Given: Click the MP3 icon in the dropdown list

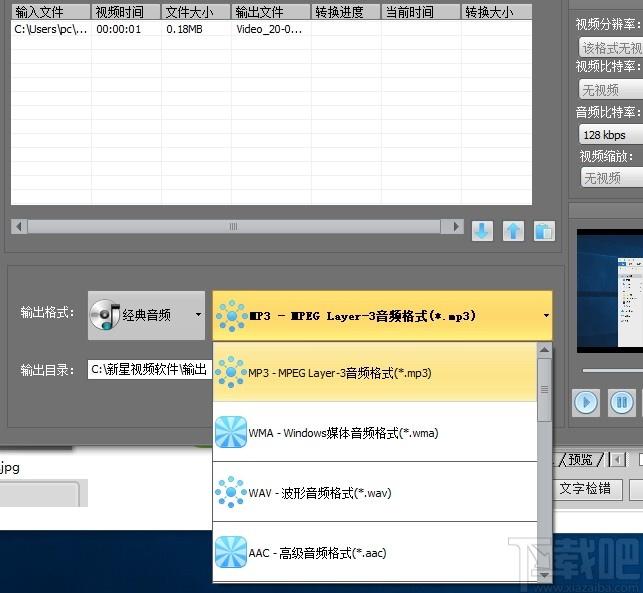Looking at the screenshot, I should [x=231, y=372].
